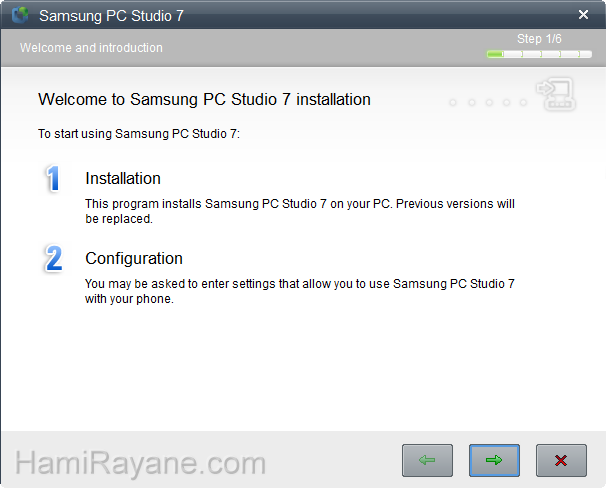Click 'Welcome to Samsung PC Studio 7 installation' title
606x488 pixels.
tap(204, 99)
